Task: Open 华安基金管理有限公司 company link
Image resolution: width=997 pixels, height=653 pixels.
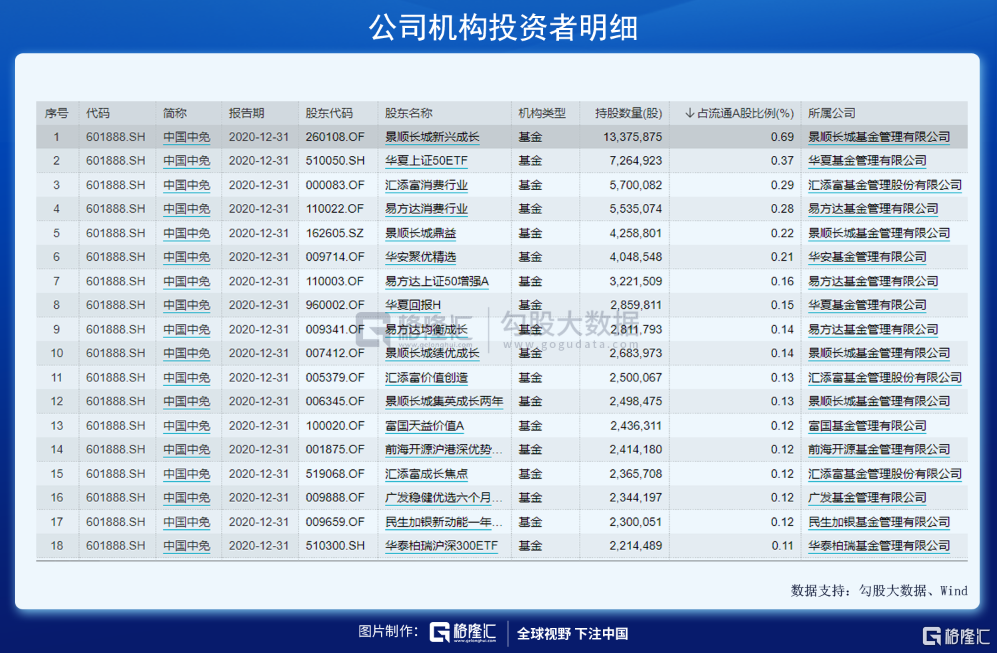Action: pos(867,257)
